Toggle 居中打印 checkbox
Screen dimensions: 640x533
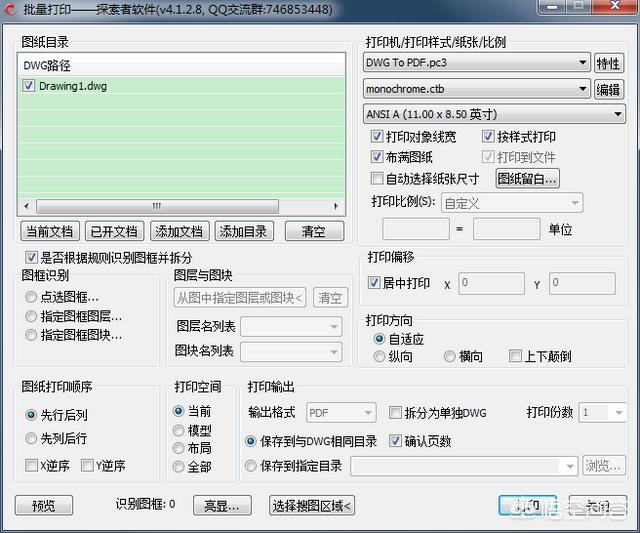pyautogui.click(x=374, y=282)
